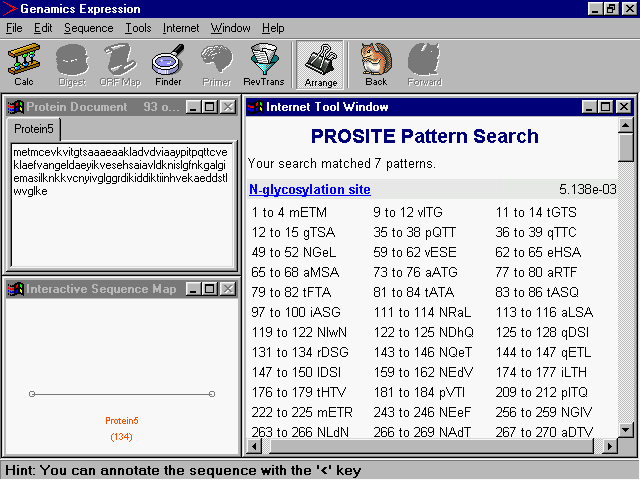This screenshot has height=480, width=640.
Task: Maximize the Interactive Sequence Map window
Action: click(210, 289)
